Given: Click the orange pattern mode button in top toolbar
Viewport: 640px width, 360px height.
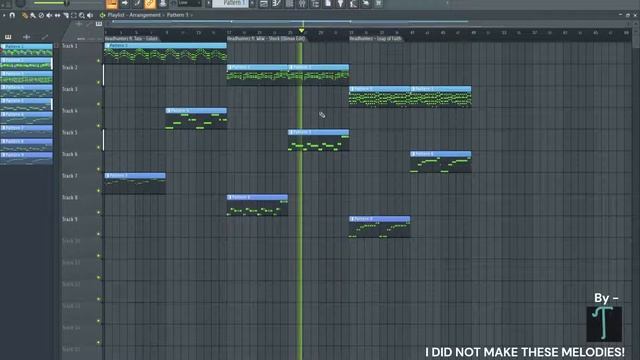Looking at the screenshot, I should (x=111, y=4).
